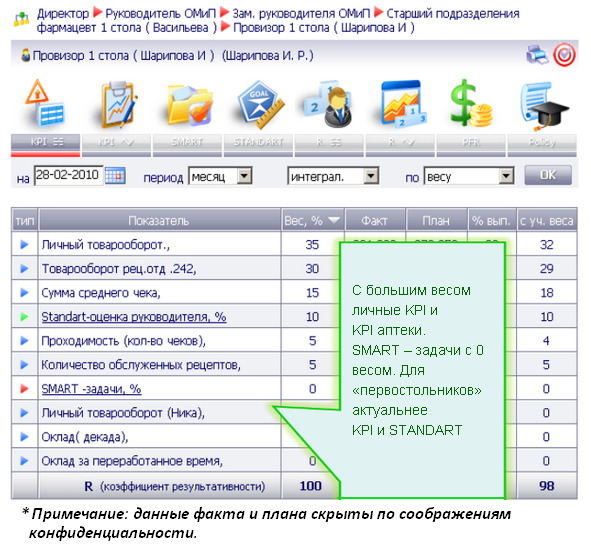Click the red target checkmark icon
Screen dimensions: 591x548
click(x=564, y=55)
